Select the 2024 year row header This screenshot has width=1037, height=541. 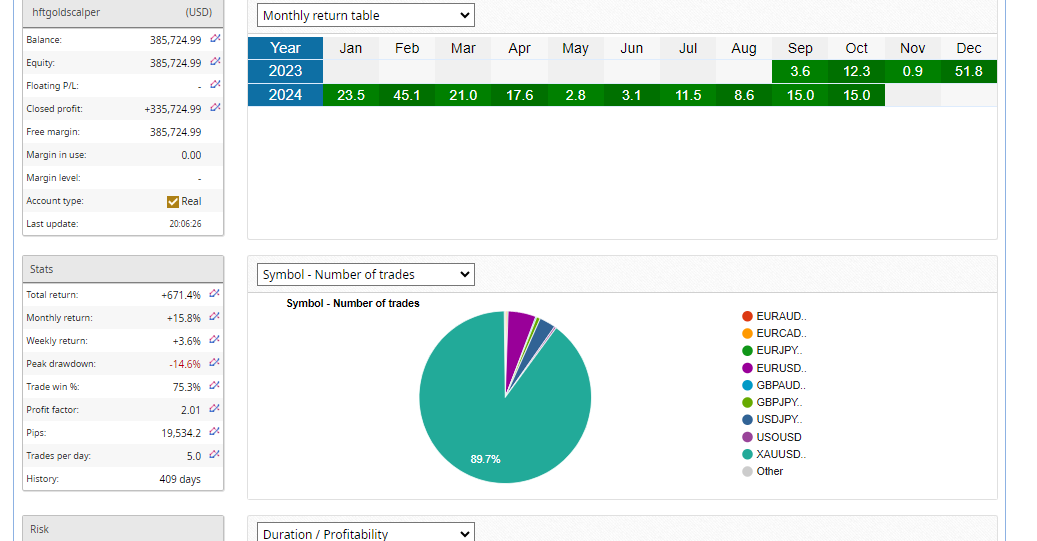pos(285,95)
